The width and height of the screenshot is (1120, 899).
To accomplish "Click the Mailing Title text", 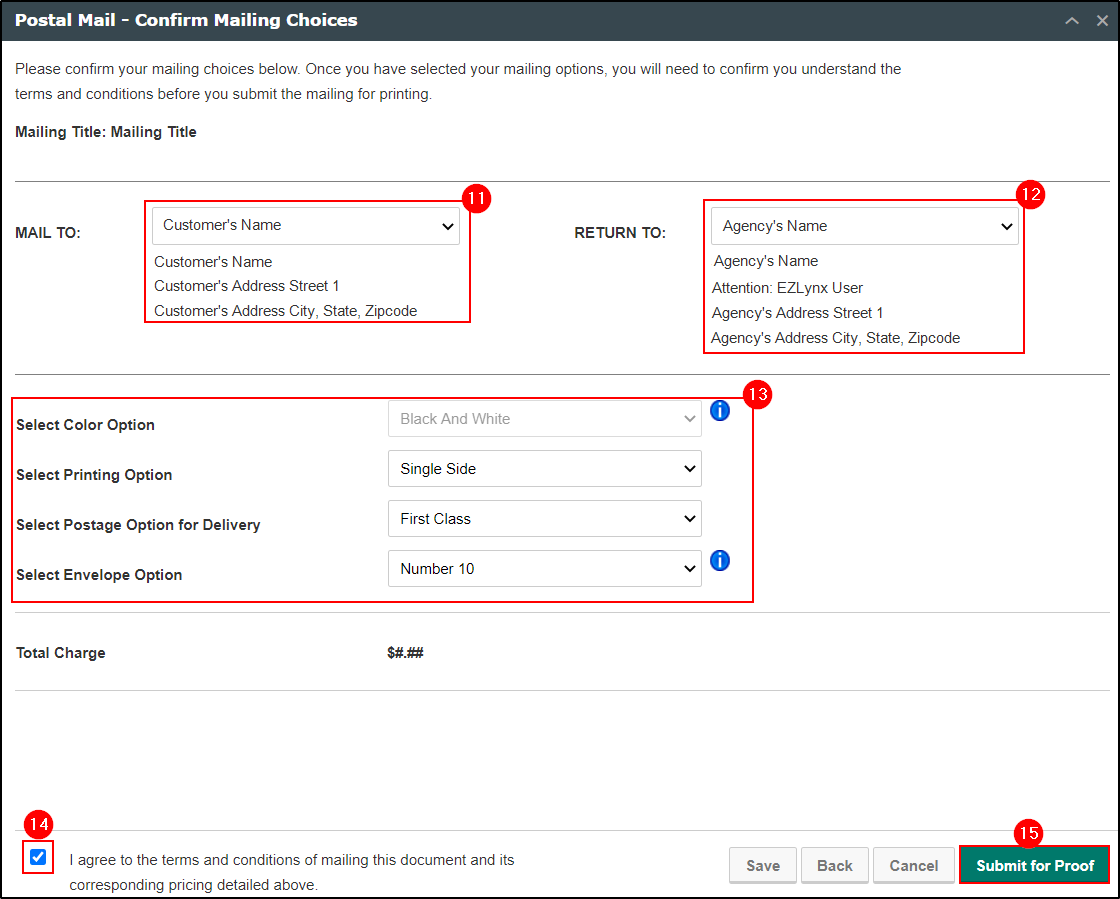I will point(106,132).
